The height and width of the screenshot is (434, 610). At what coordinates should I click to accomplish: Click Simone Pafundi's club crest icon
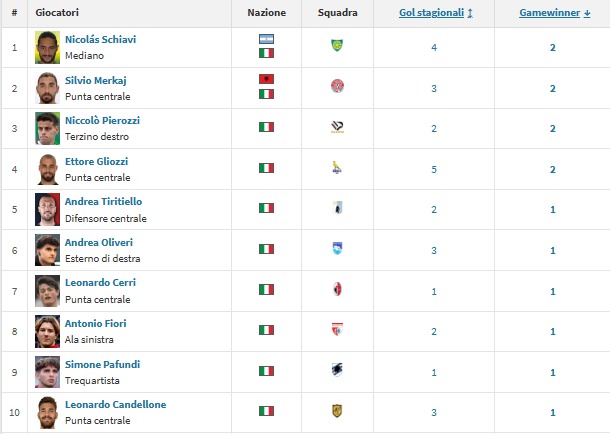click(337, 370)
